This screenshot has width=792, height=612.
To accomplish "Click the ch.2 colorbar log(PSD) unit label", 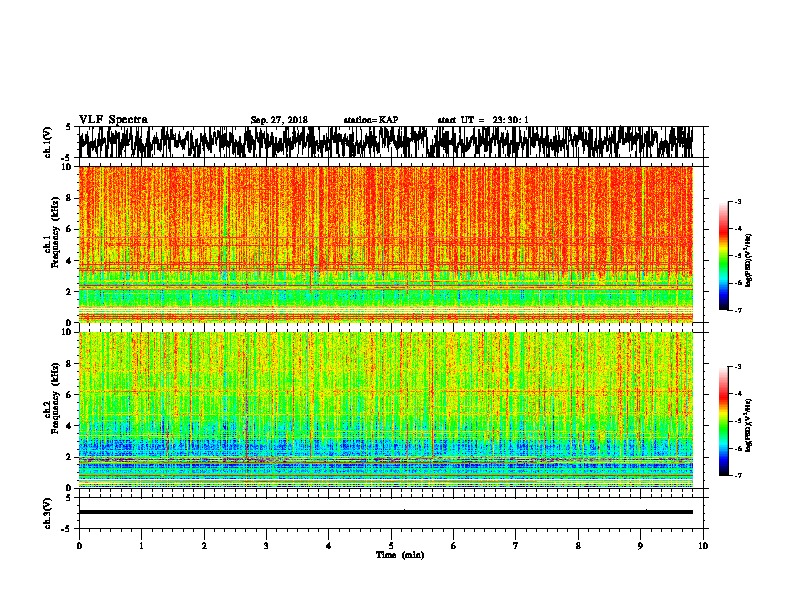I will pos(748,425).
